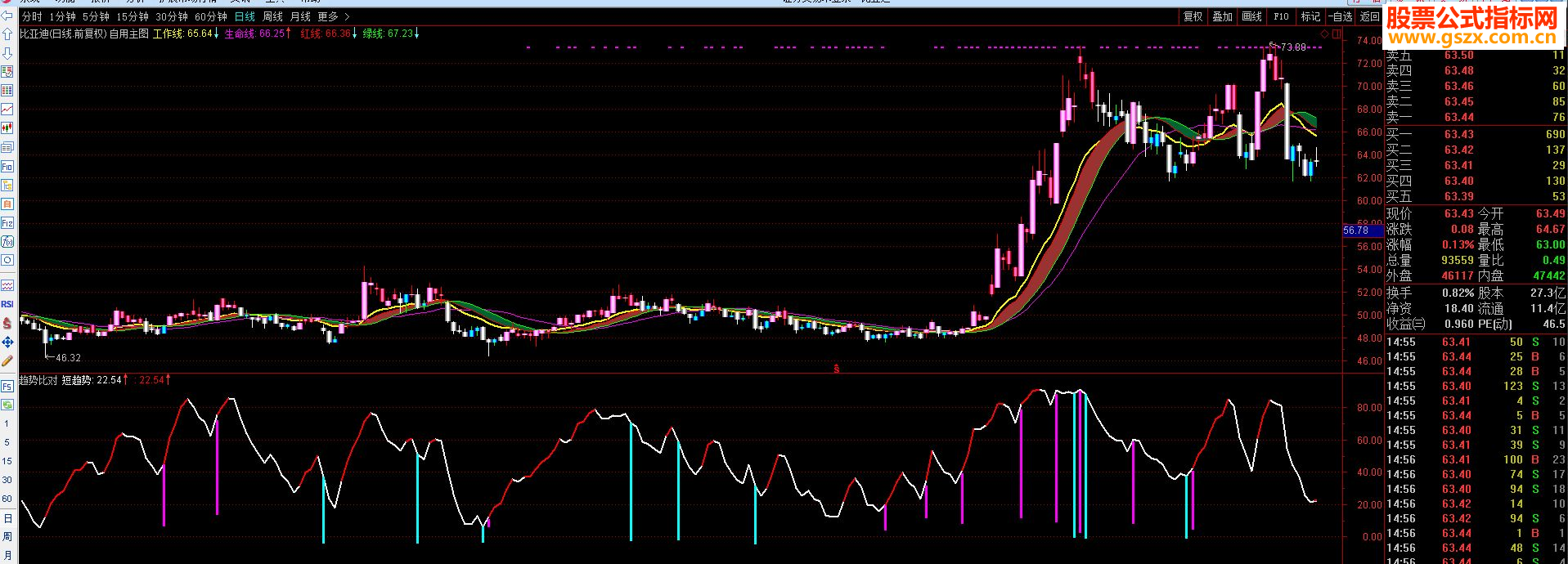Click the line trend chart icon in sidebar
Image resolution: width=1568 pixels, height=564 pixels.
tap(7, 110)
